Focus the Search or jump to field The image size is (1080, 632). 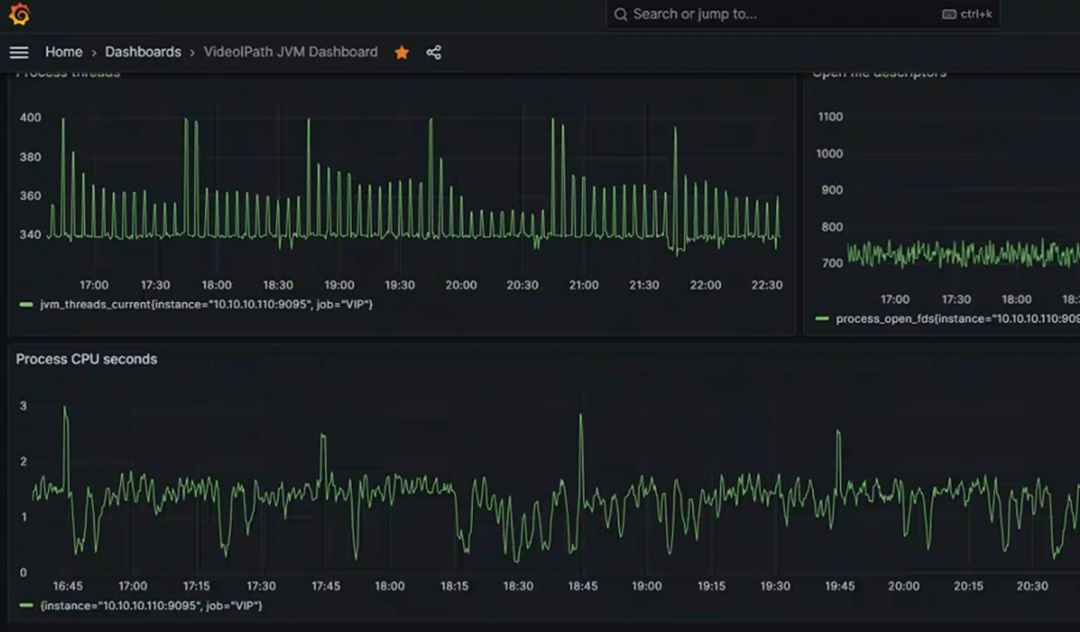802,14
